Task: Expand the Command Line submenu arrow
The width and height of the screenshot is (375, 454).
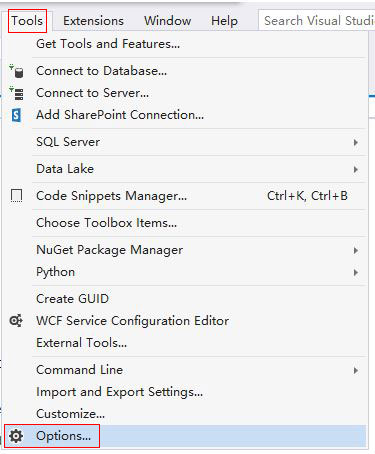Action: coord(356,370)
